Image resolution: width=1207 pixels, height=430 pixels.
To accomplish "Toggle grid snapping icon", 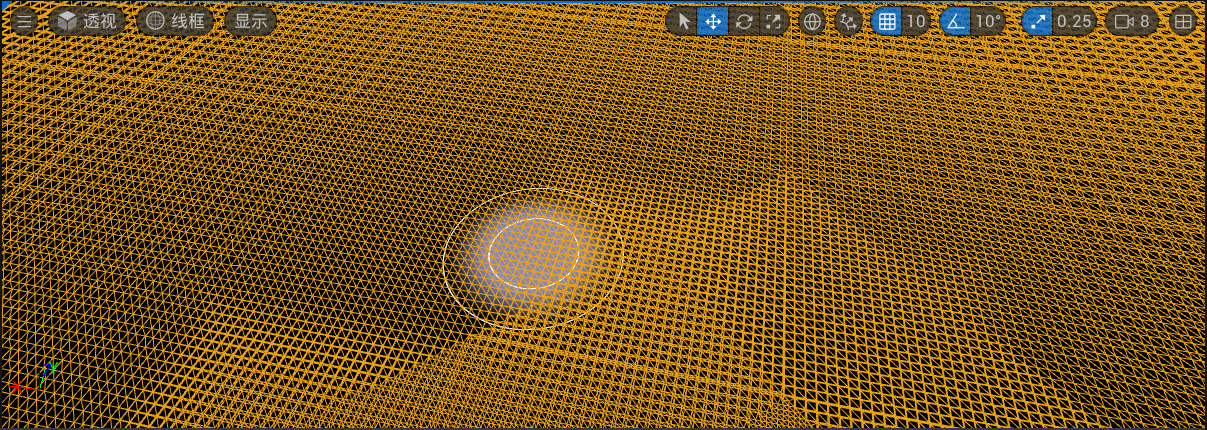I will (886, 21).
